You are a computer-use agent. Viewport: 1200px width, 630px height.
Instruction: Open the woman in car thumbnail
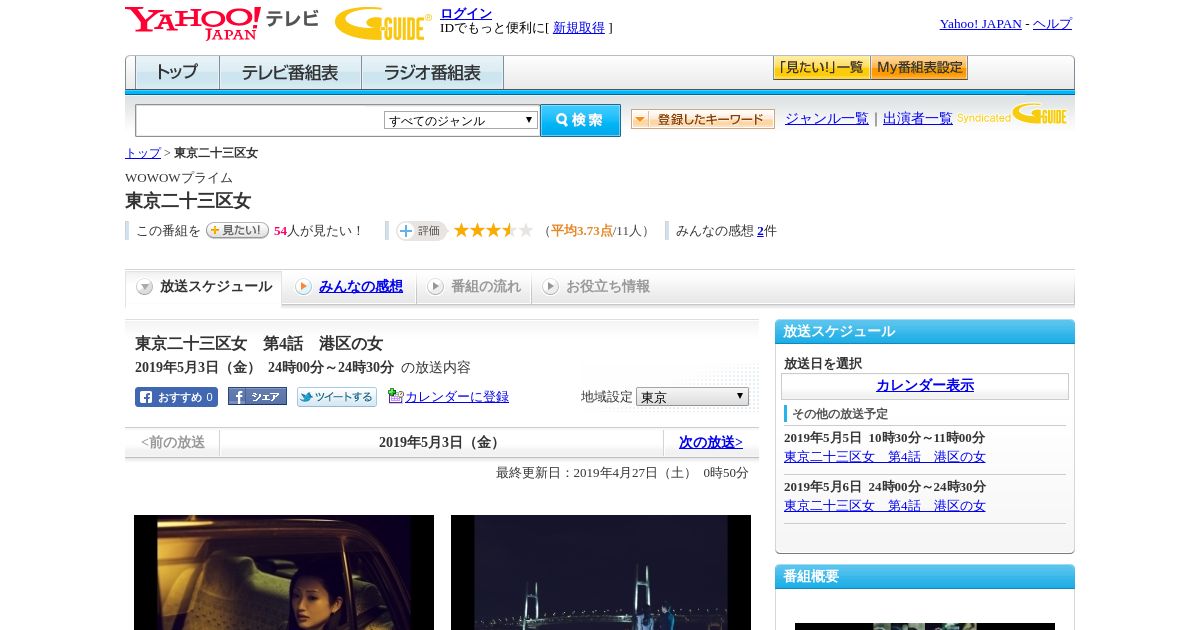pos(284,572)
